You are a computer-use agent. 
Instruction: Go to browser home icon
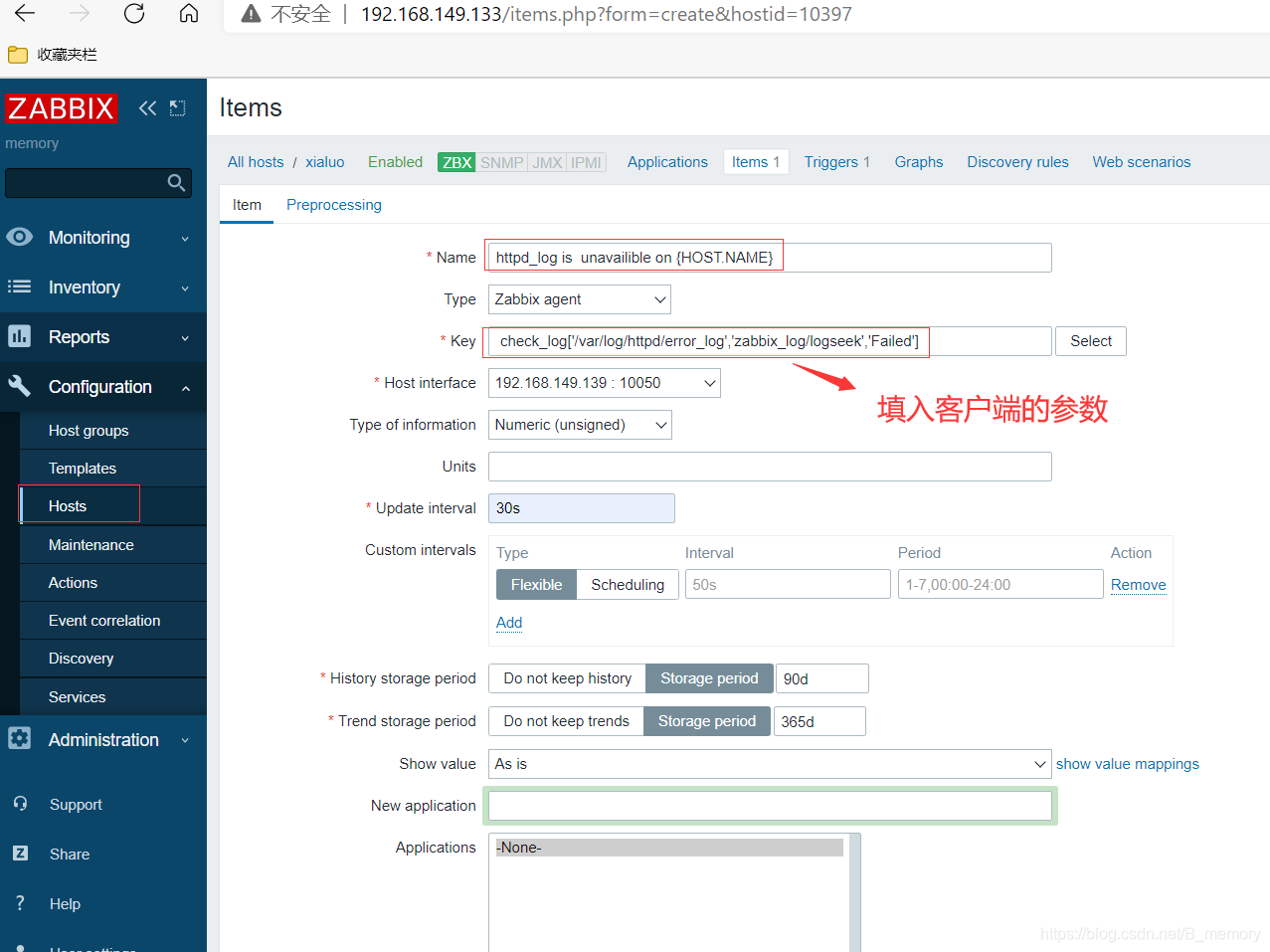point(189,13)
